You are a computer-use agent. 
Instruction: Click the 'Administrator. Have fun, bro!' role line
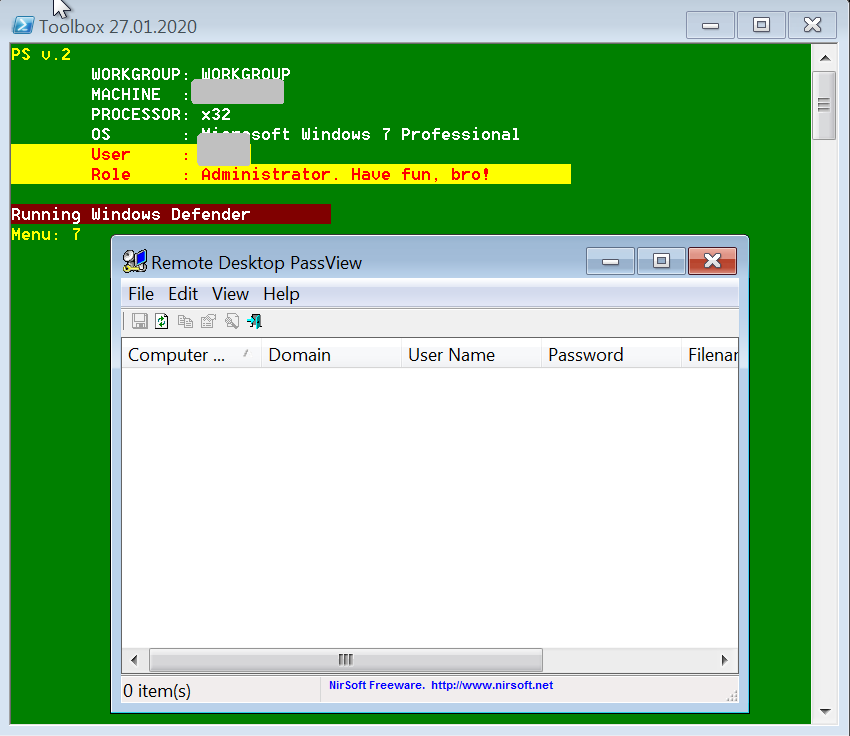coord(345,175)
